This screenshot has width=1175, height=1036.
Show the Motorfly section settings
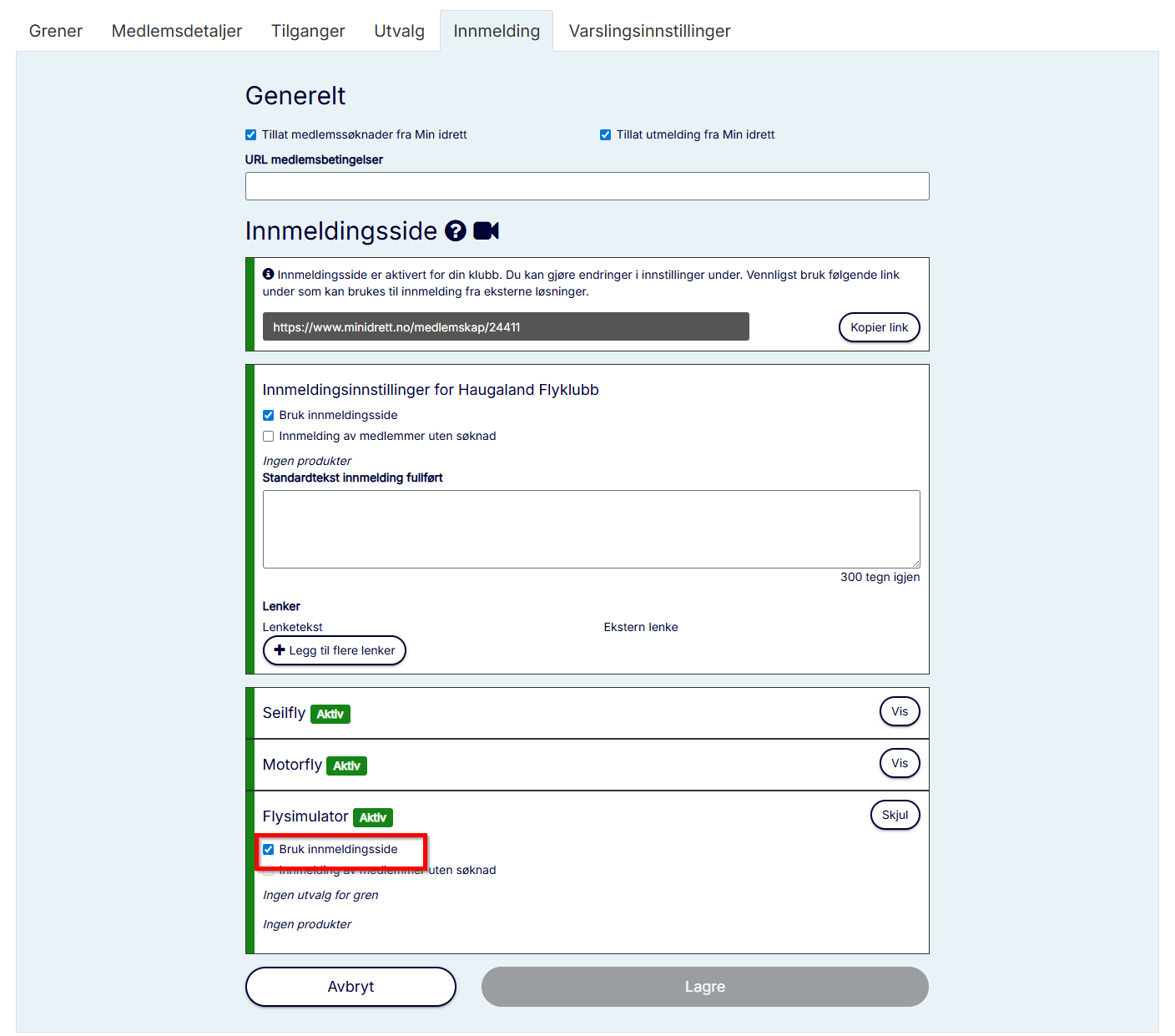pyautogui.click(x=899, y=764)
